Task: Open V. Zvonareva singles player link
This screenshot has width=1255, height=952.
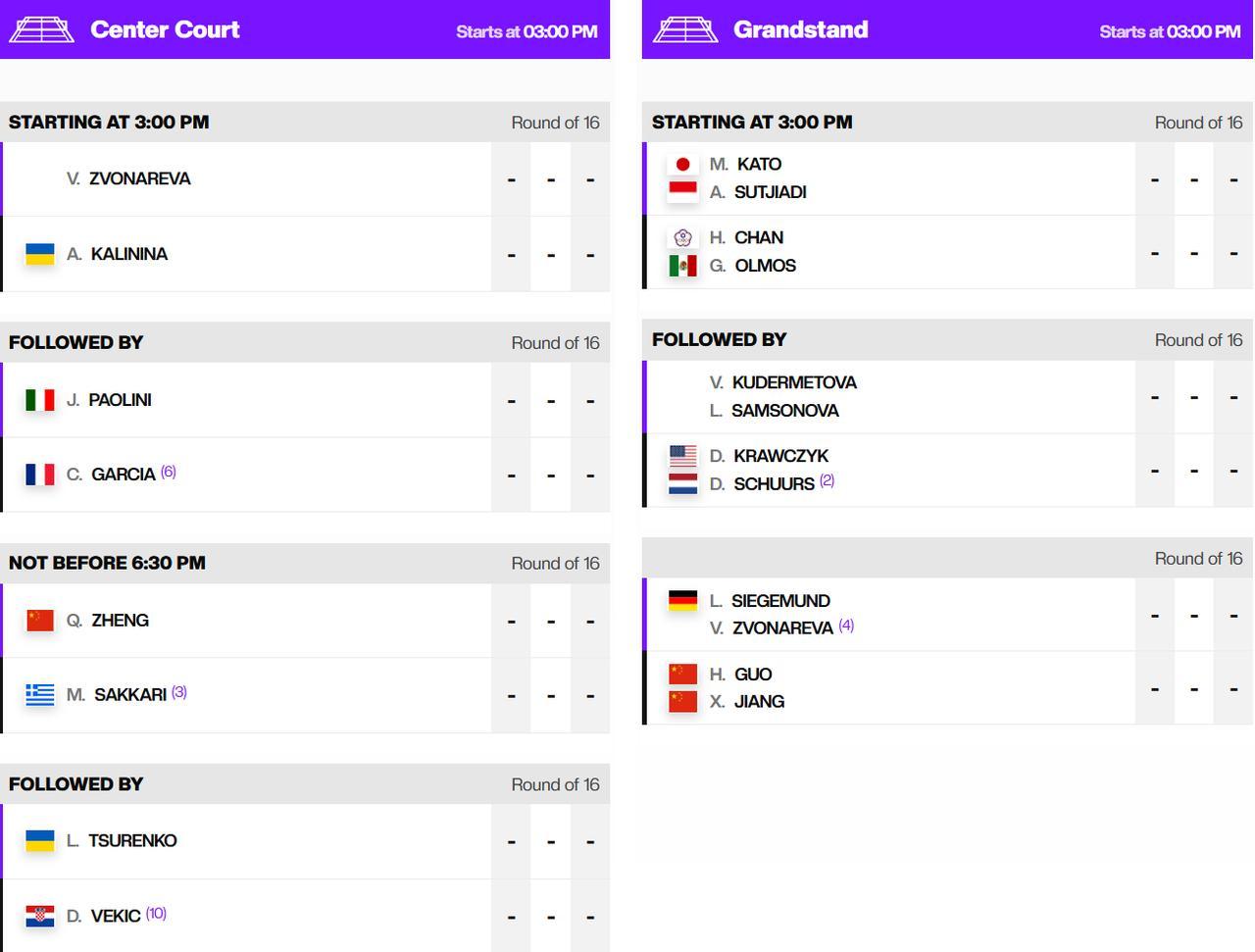Action: point(128,178)
